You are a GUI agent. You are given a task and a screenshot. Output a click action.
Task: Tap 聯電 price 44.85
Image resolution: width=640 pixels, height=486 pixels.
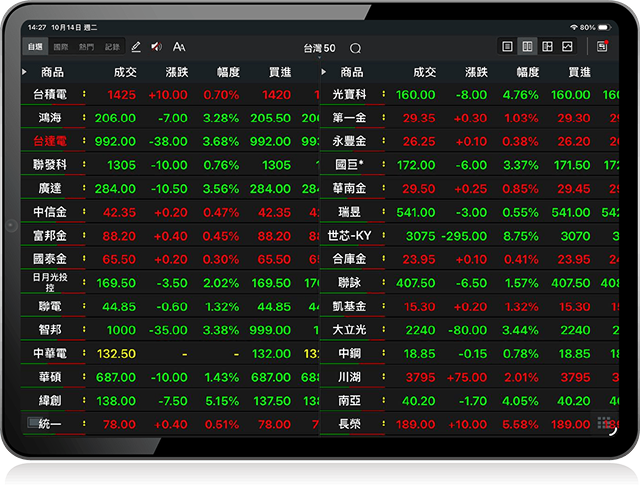click(119, 307)
